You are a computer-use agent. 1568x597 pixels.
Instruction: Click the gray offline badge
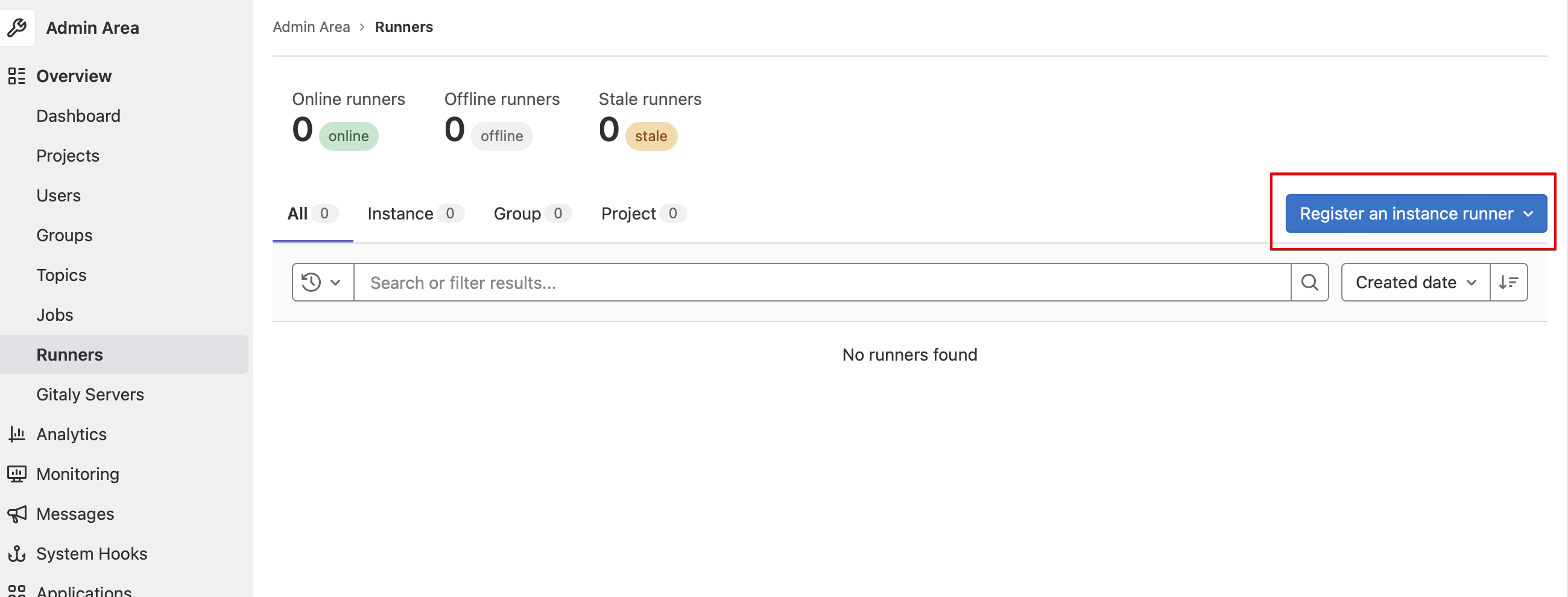point(502,136)
